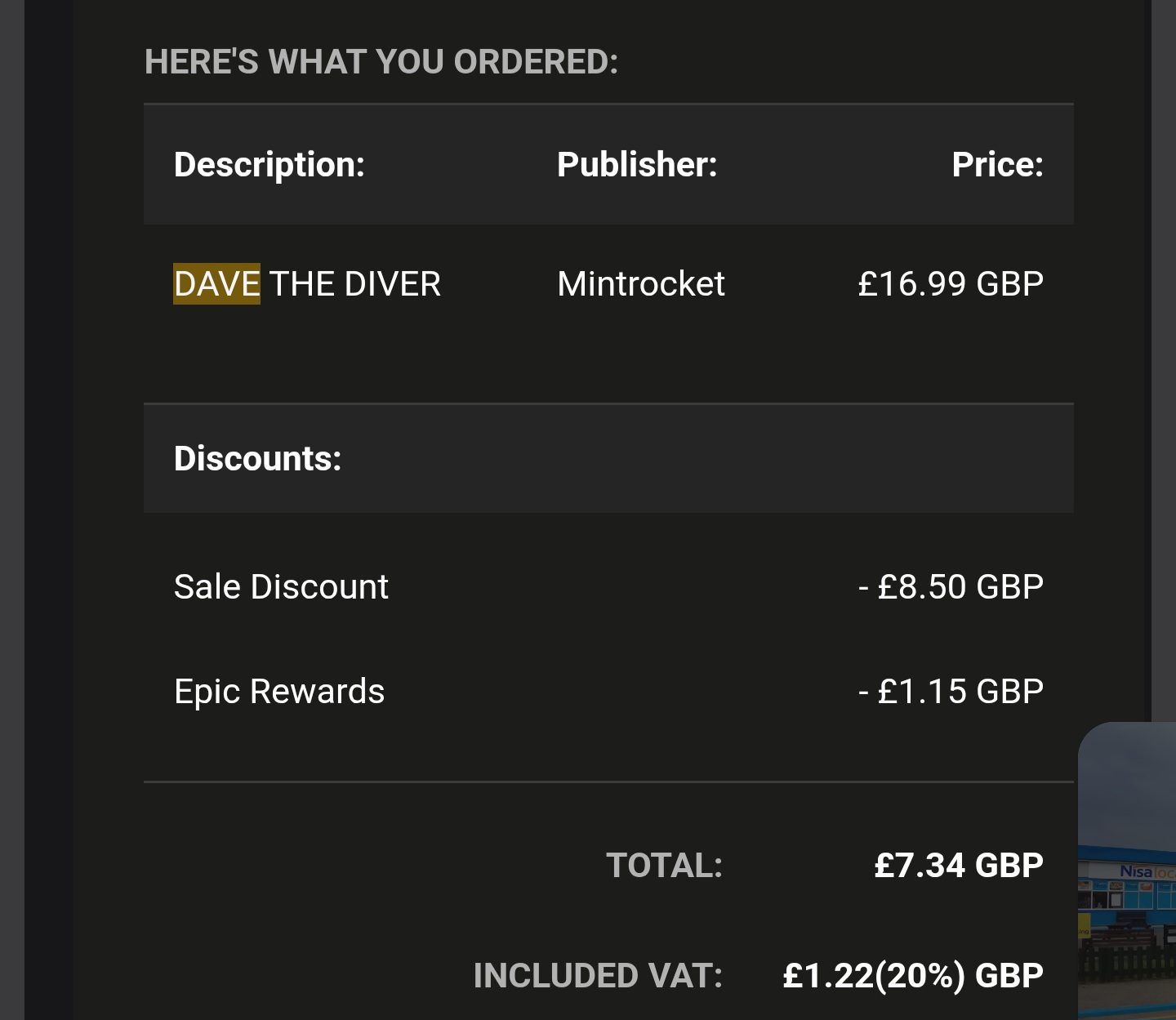The width and height of the screenshot is (1176, 1020).
Task: Click the £16.99 GBP price
Action: (951, 283)
